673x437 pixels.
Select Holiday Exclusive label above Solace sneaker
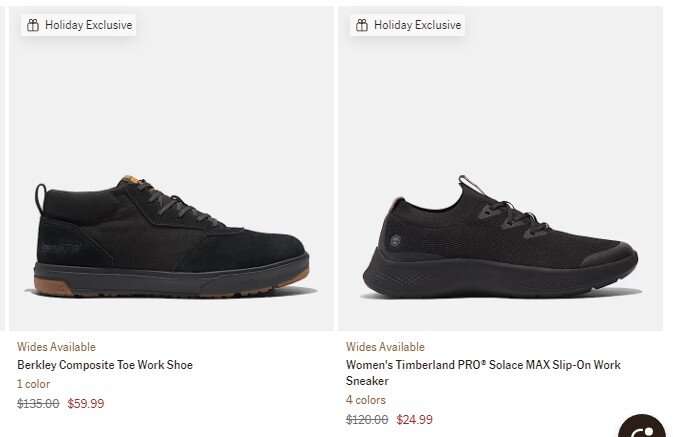pyautogui.click(x=417, y=25)
